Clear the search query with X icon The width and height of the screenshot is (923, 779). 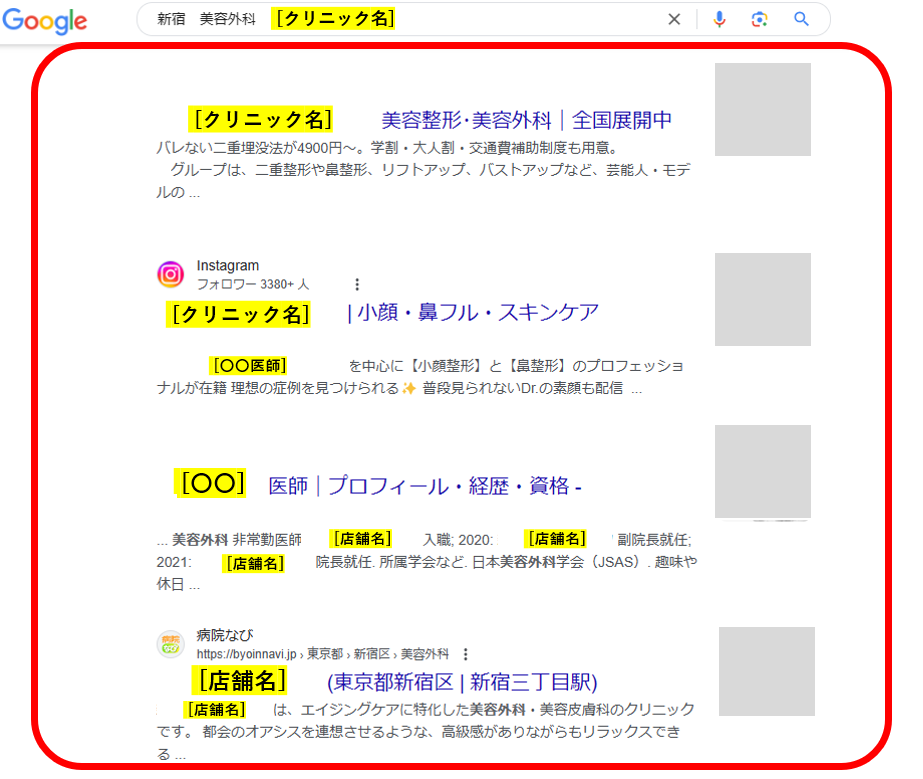(674, 19)
